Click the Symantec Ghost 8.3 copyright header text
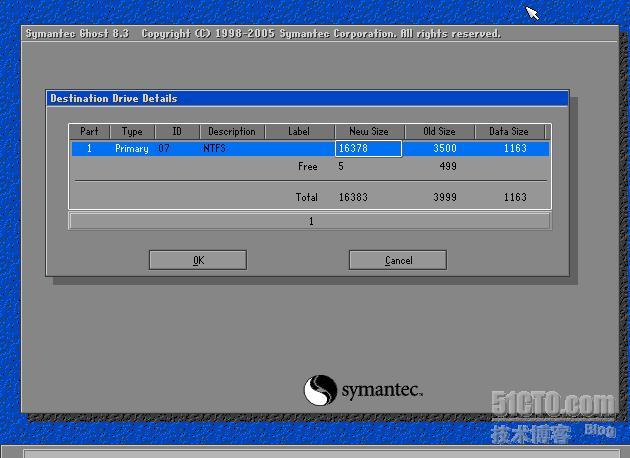The width and height of the screenshot is (630, 458). (x=263, y=33)
